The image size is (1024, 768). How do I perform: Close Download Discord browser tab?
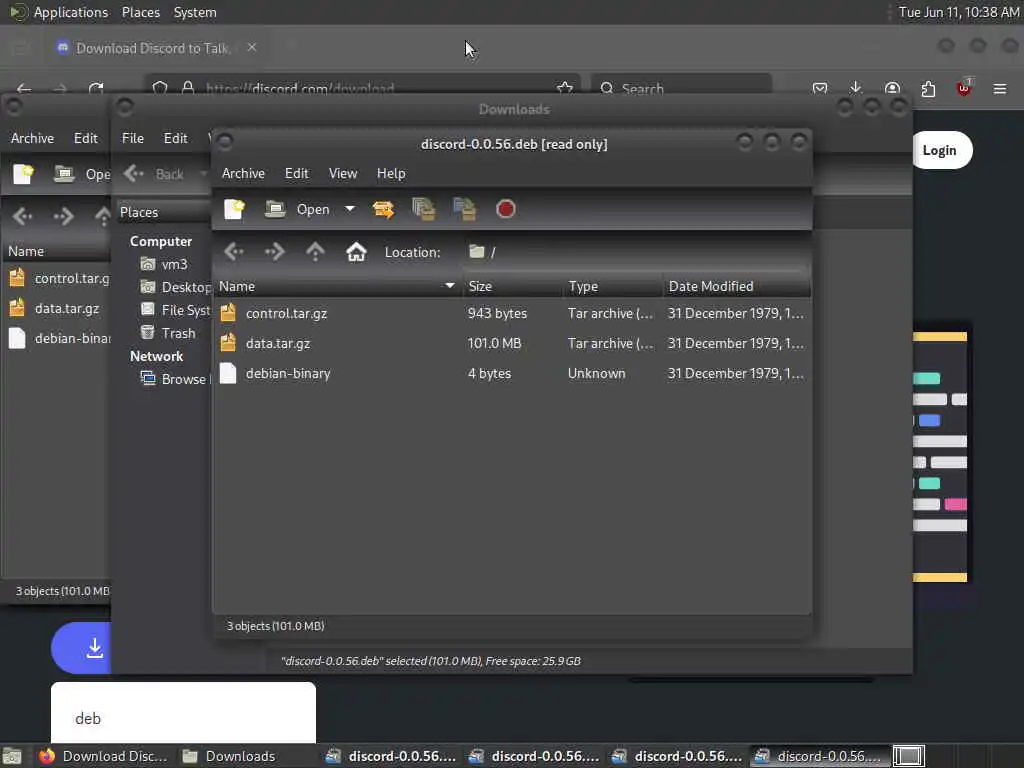(252, 48)
